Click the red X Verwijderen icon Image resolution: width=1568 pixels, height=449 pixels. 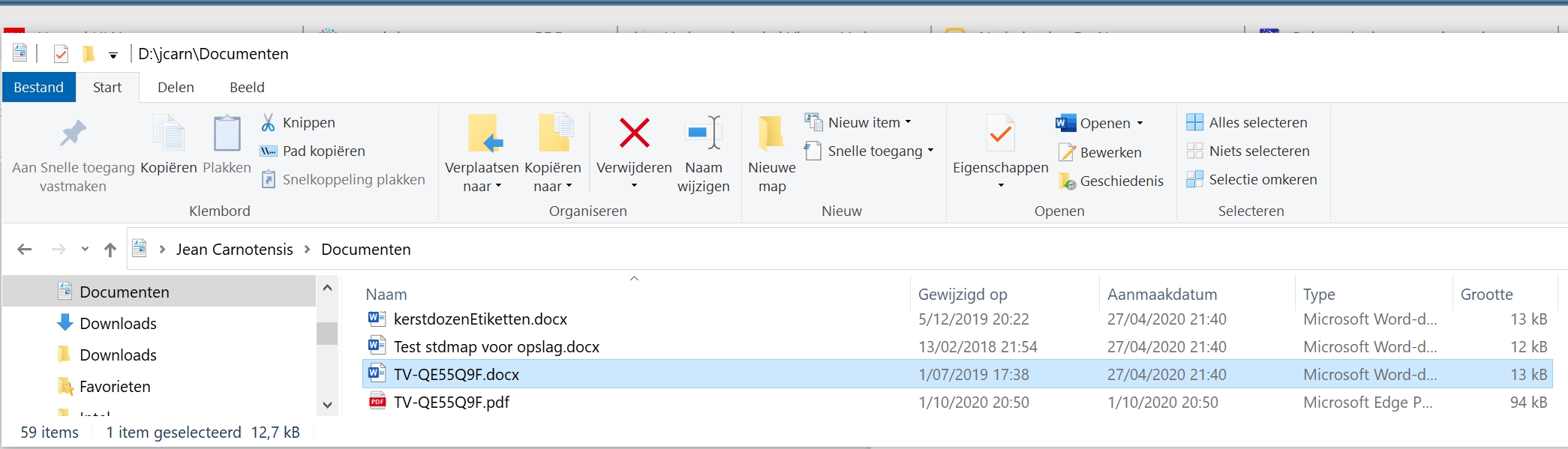click(634, 133)
